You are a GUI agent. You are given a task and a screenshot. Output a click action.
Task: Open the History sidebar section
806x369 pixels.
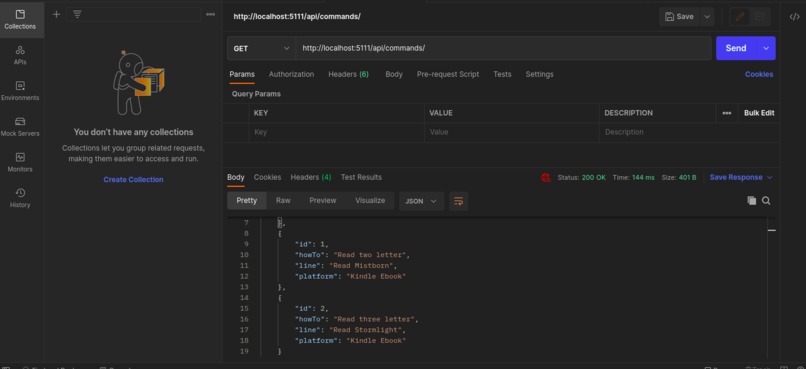tap(21, 198)
